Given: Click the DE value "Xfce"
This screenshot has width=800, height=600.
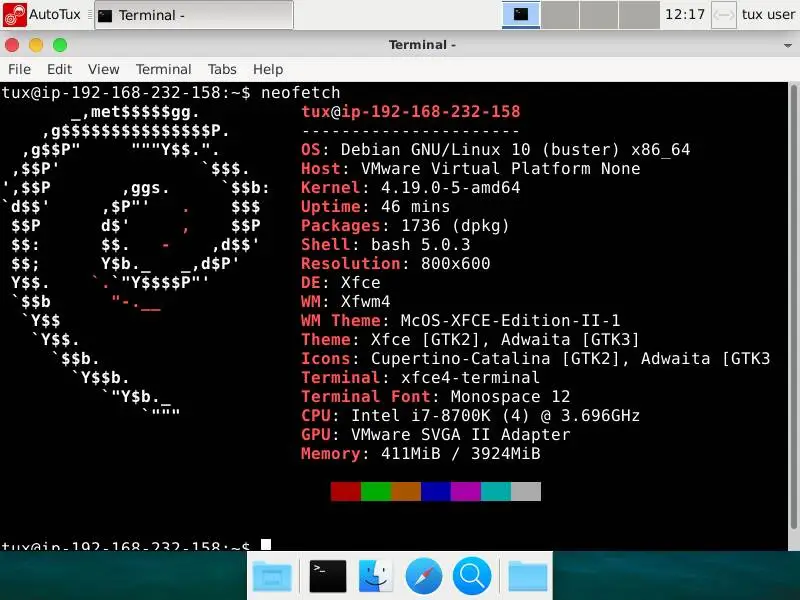Looking at the screenshot, I should 360,283.
